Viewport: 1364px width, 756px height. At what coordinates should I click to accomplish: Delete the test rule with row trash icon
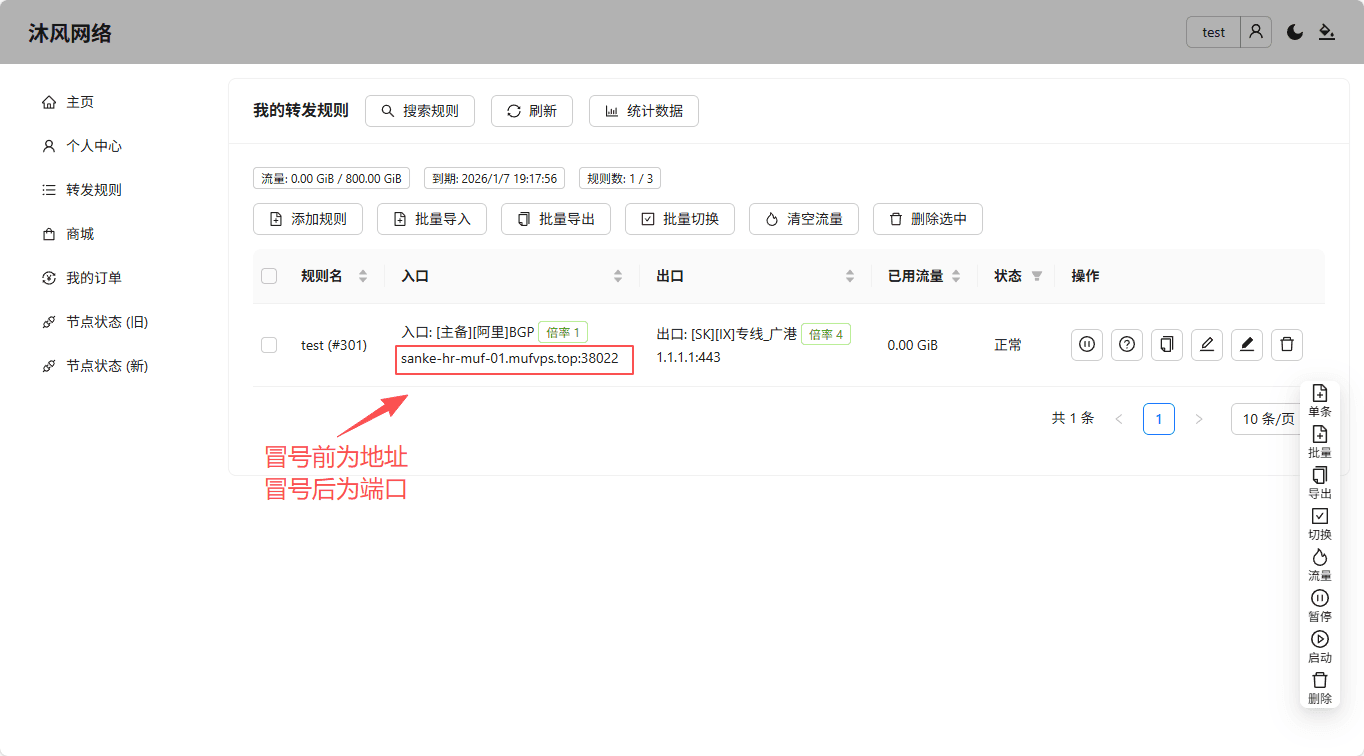pyautogui.click(x=1287, y=345)
